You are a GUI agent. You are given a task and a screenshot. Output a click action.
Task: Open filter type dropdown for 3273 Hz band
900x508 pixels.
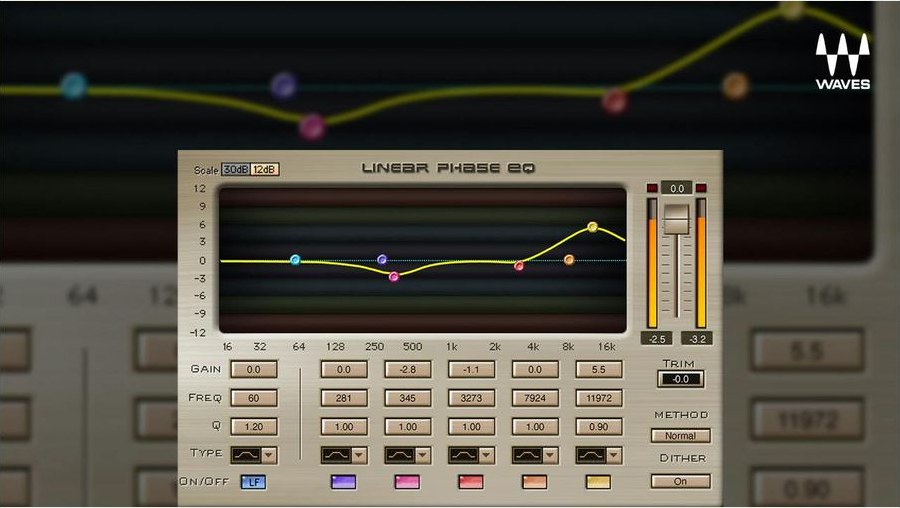coord(487,456)
